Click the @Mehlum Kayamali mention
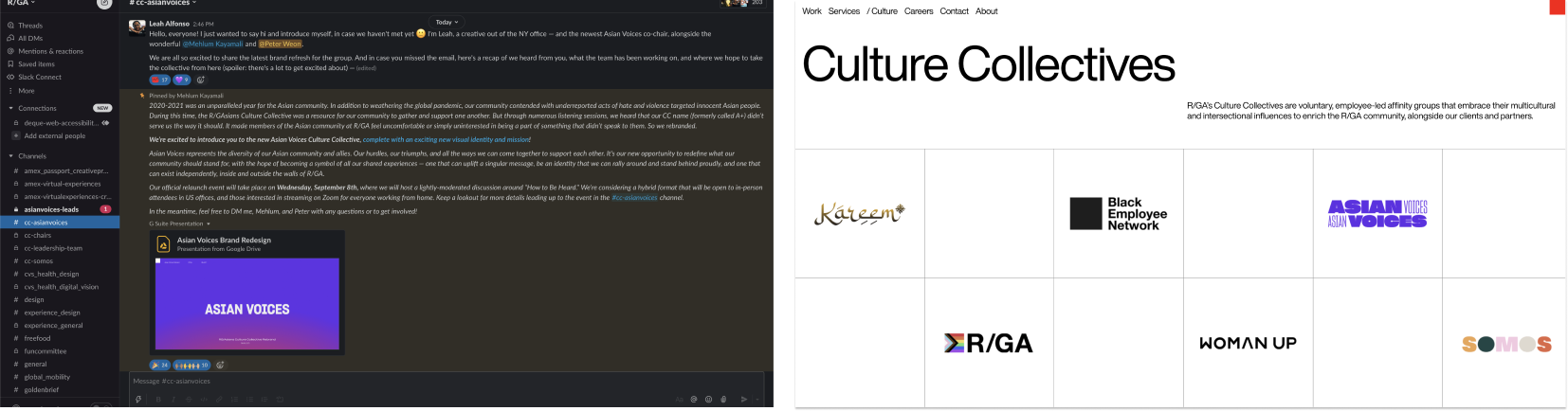Image resolution: width=1568 pixels, height=411 pixels. click(213, 44)
